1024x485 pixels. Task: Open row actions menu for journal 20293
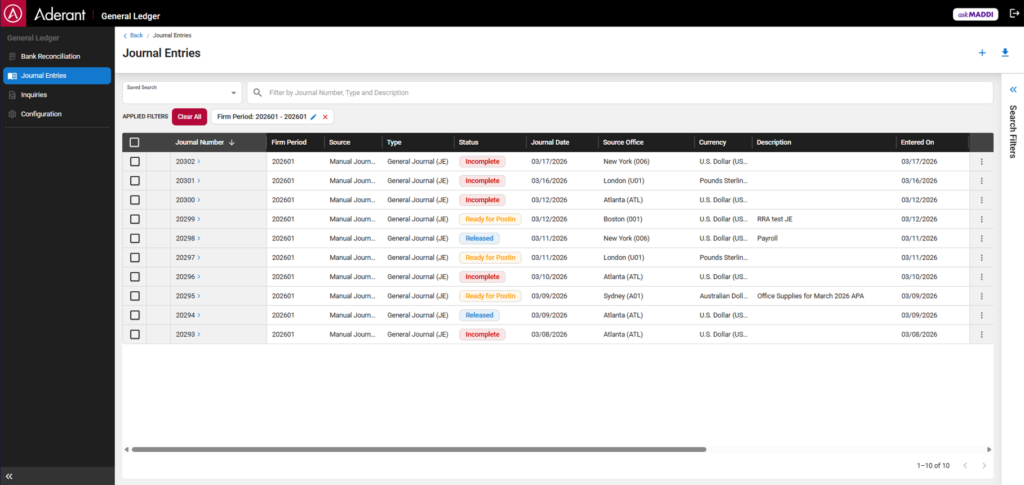[x=981, y=334]
